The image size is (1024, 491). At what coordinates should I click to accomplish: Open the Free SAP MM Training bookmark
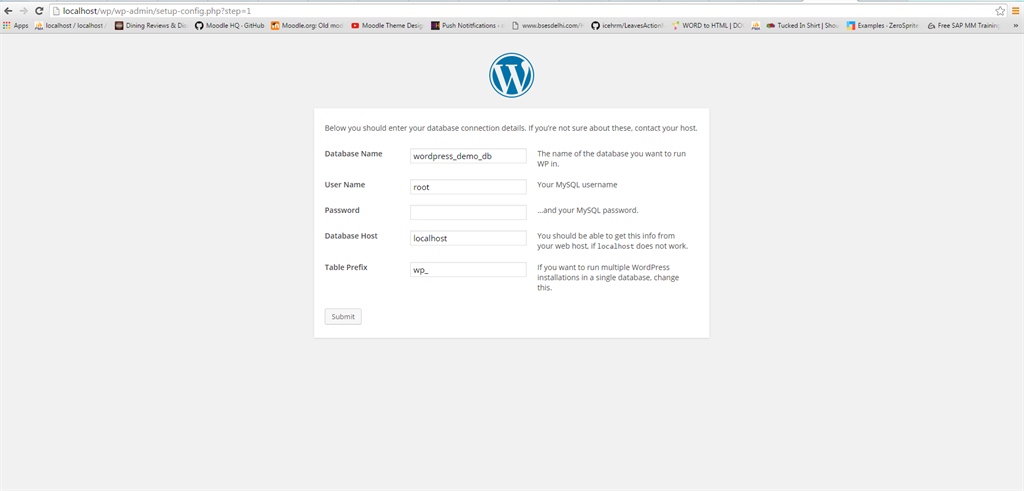coord(964,26)
